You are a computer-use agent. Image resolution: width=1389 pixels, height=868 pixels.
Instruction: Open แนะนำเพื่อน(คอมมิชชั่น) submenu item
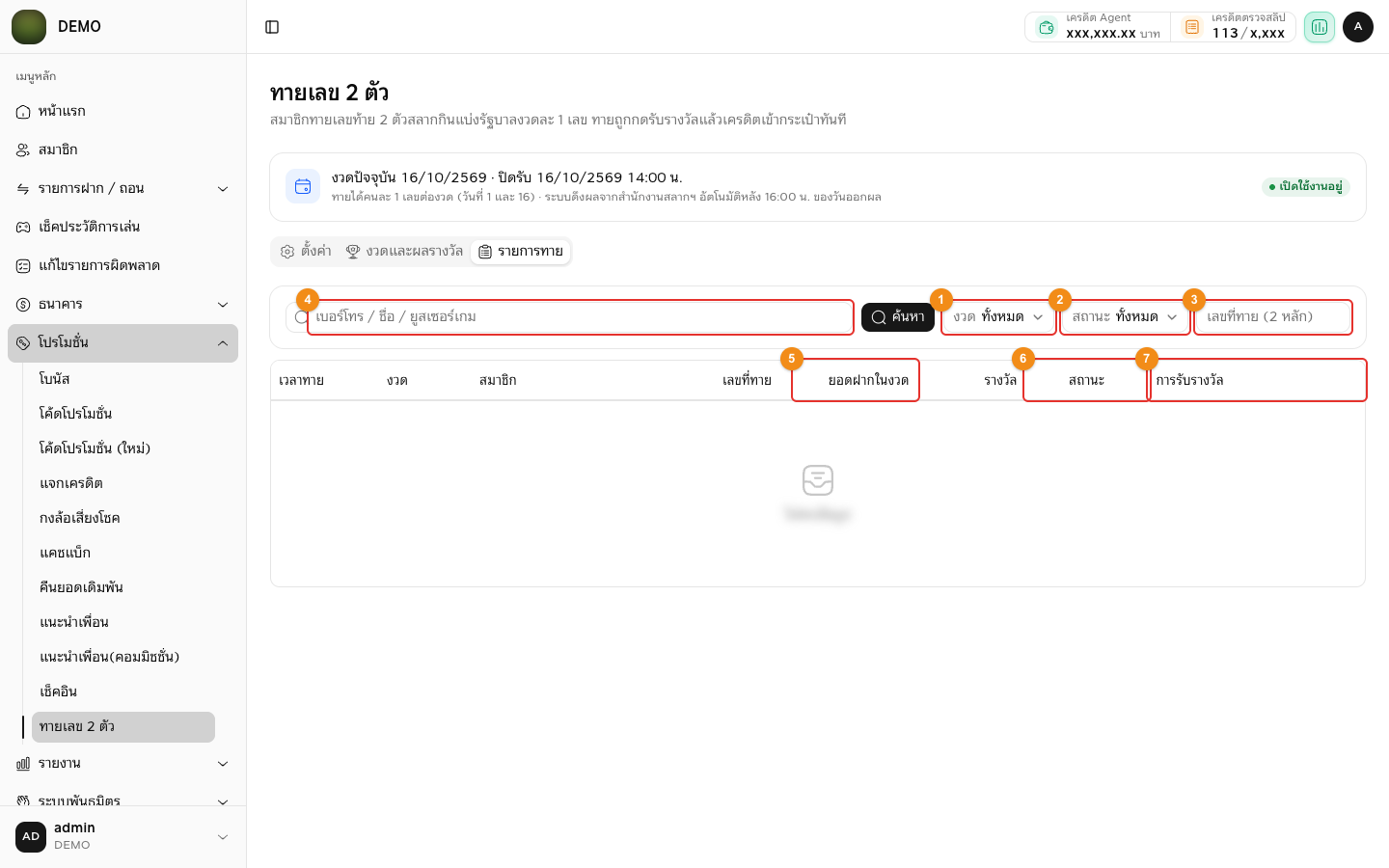123,657
